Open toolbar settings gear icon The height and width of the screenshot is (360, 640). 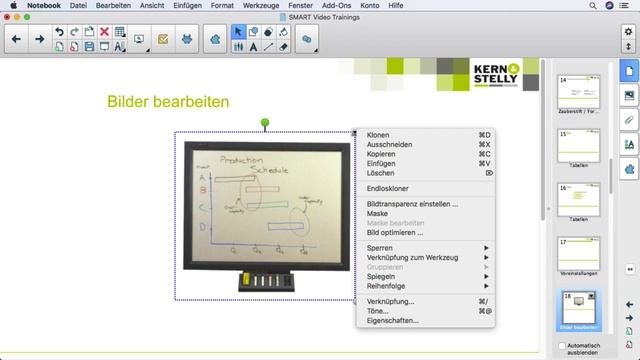click(629, 31)
